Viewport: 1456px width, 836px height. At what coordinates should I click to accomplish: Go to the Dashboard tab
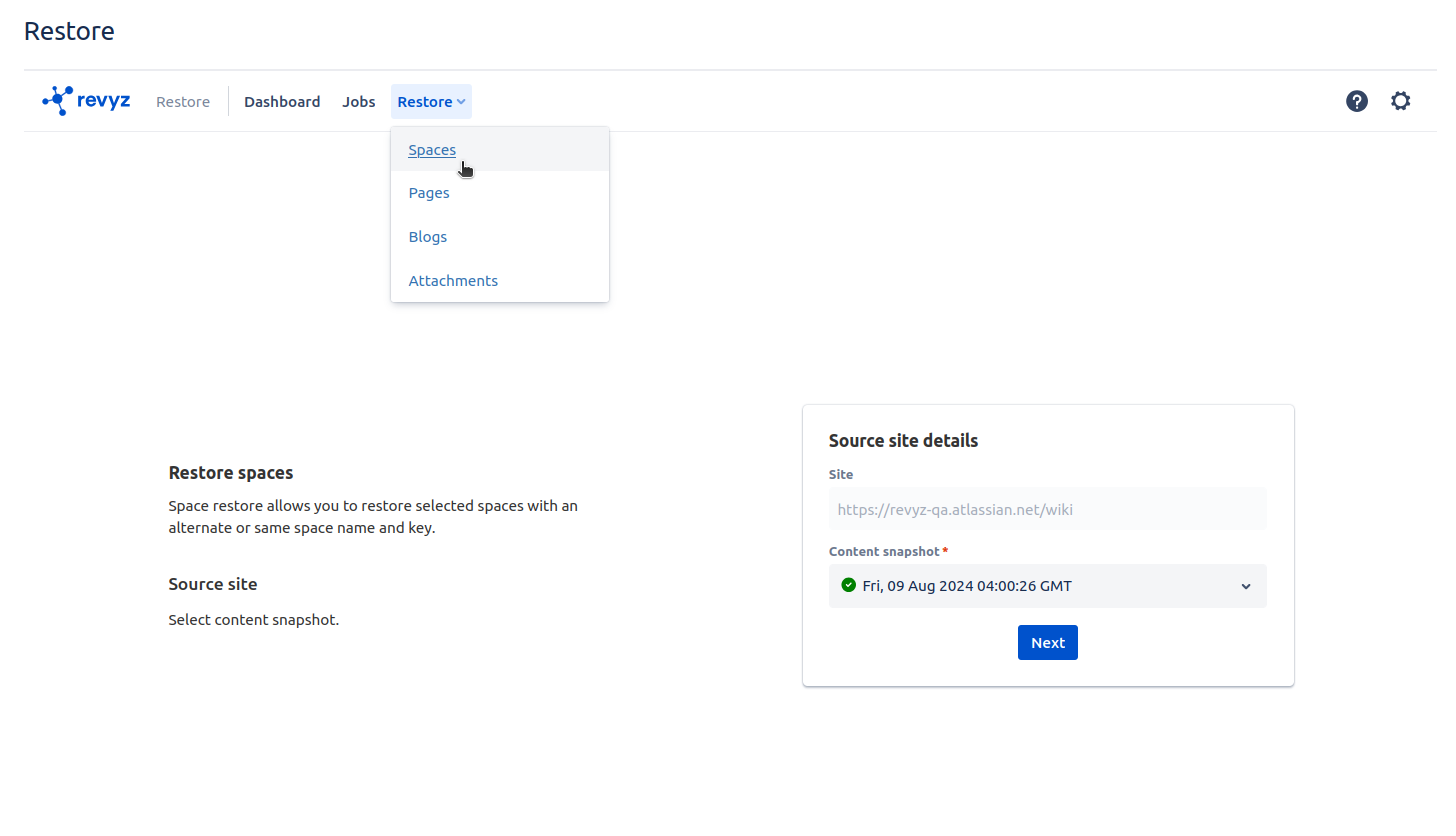282,102
